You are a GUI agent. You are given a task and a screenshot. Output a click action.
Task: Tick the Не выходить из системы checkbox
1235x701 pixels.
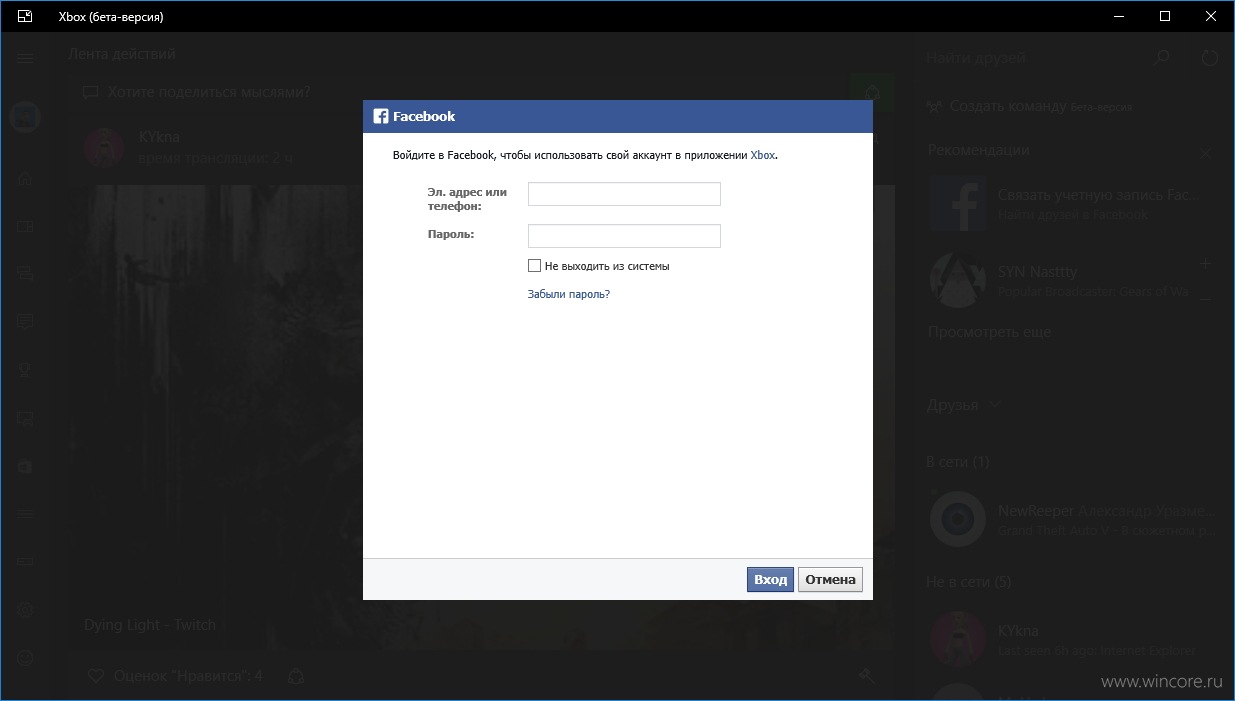pos(534,266)
